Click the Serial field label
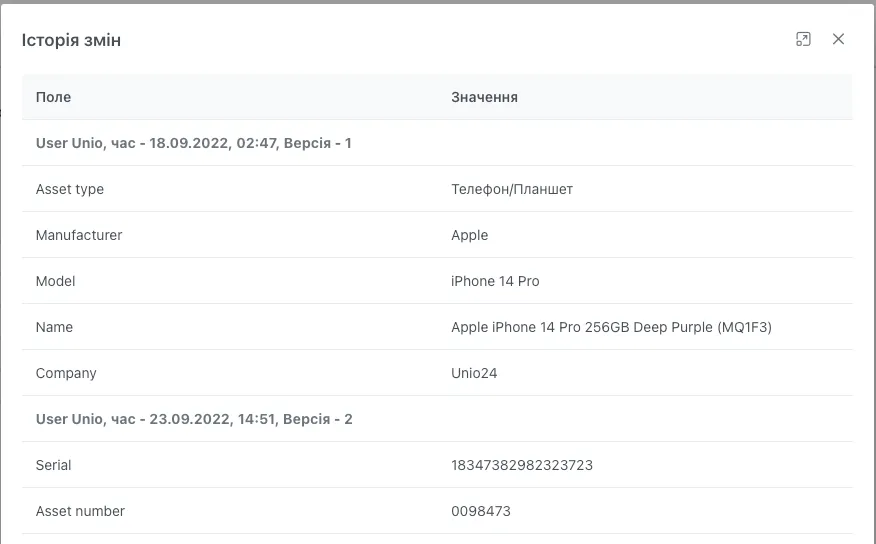Viewport: 876px width, 544px height. [54, 465]
